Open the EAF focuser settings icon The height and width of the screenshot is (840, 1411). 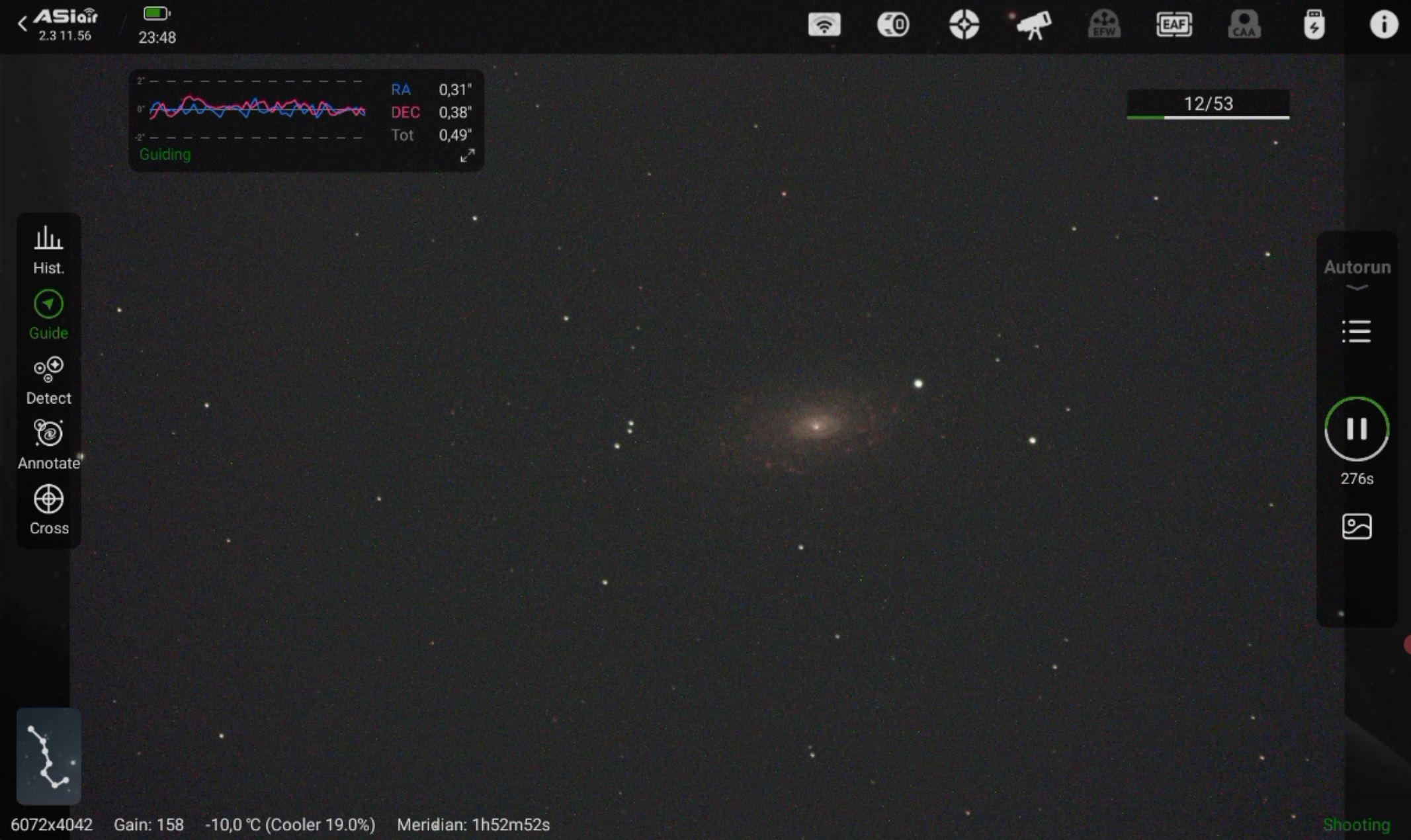(1174, 25)
